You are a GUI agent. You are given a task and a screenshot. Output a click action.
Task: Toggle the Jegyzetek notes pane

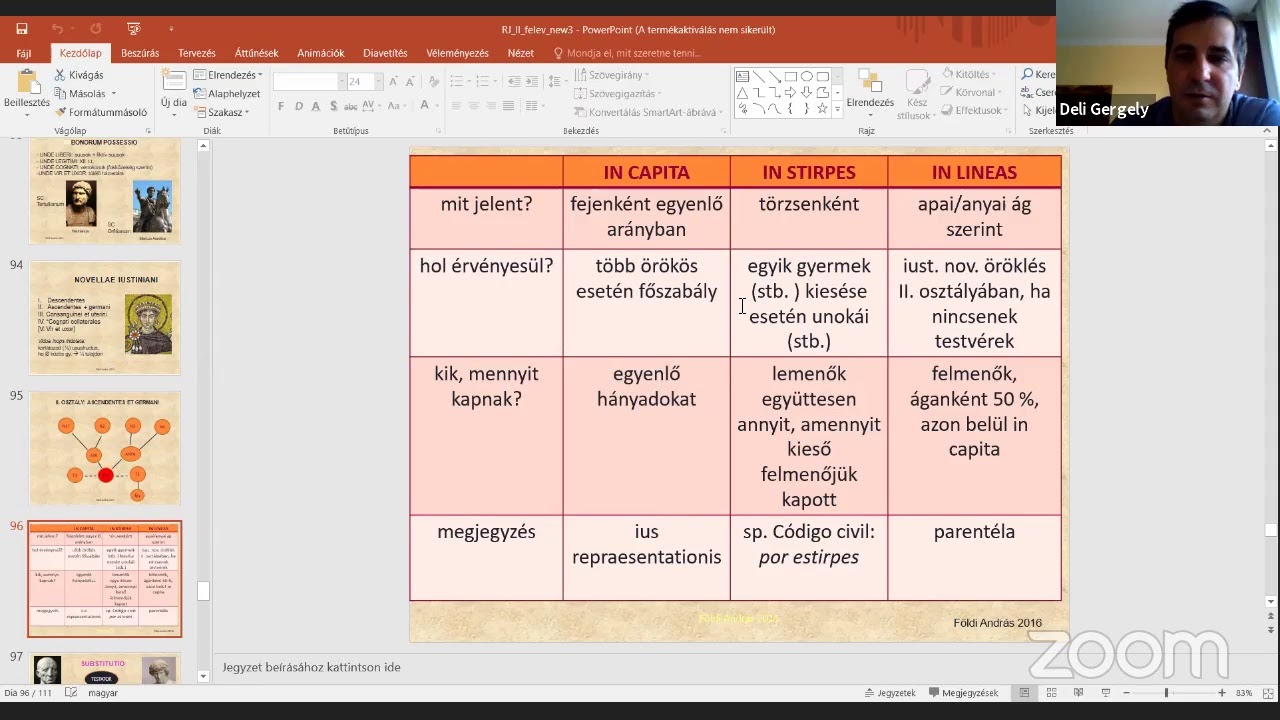click(890, 693)
